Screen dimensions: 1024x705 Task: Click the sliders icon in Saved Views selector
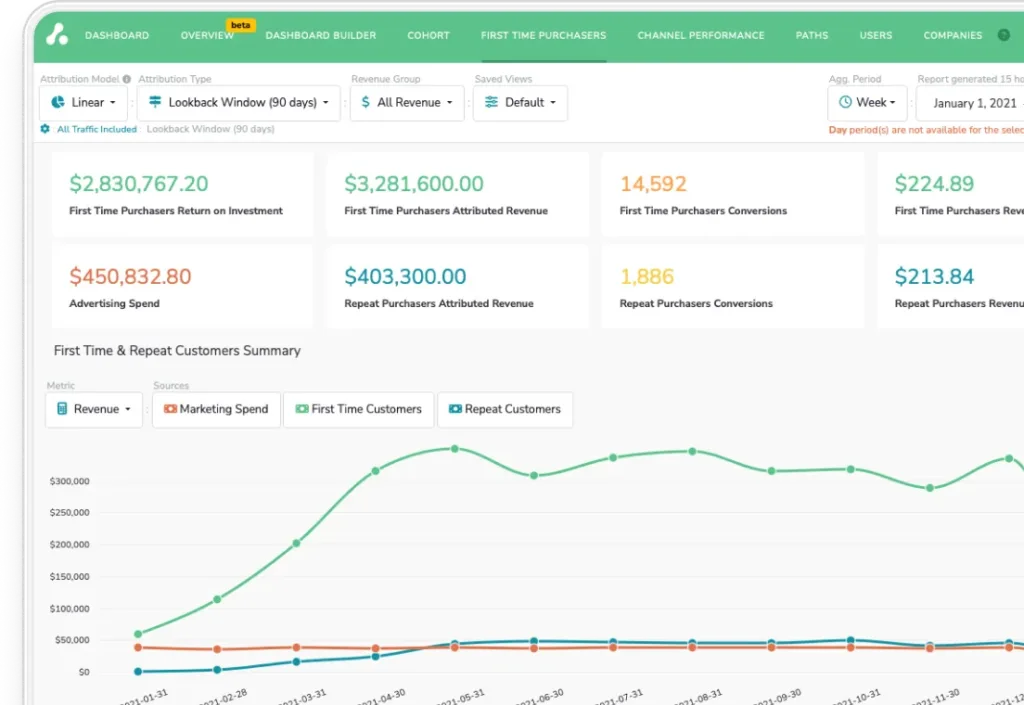491,102
